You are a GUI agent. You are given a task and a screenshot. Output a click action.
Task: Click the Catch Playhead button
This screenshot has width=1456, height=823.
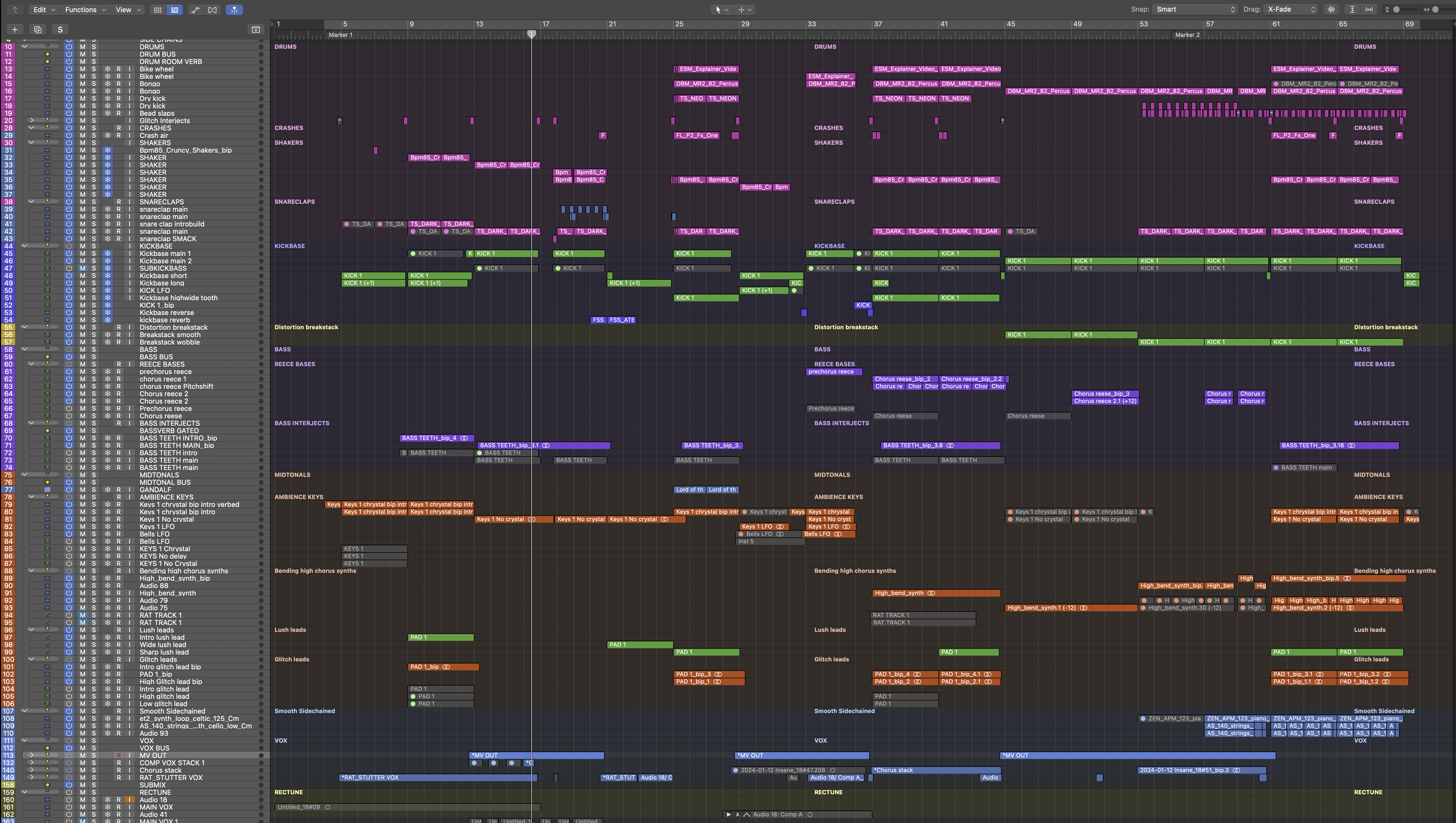point(234,9)
